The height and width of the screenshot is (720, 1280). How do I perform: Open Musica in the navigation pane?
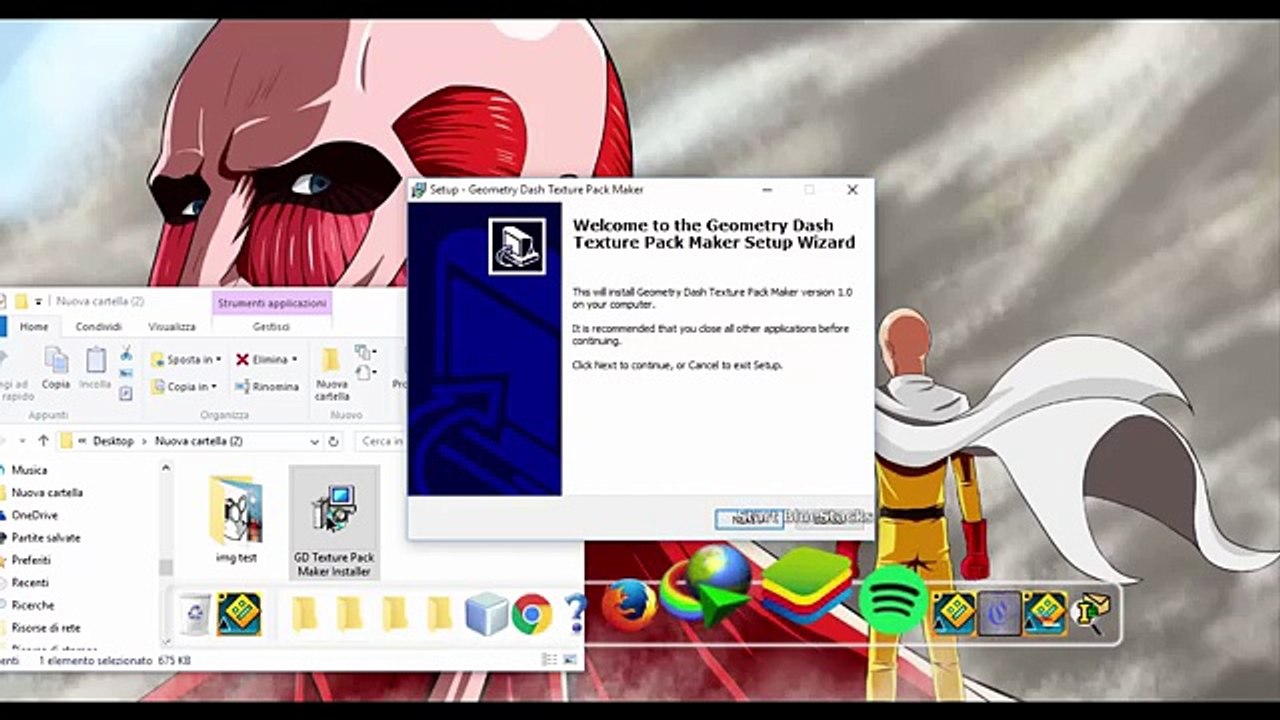point(29,470)
